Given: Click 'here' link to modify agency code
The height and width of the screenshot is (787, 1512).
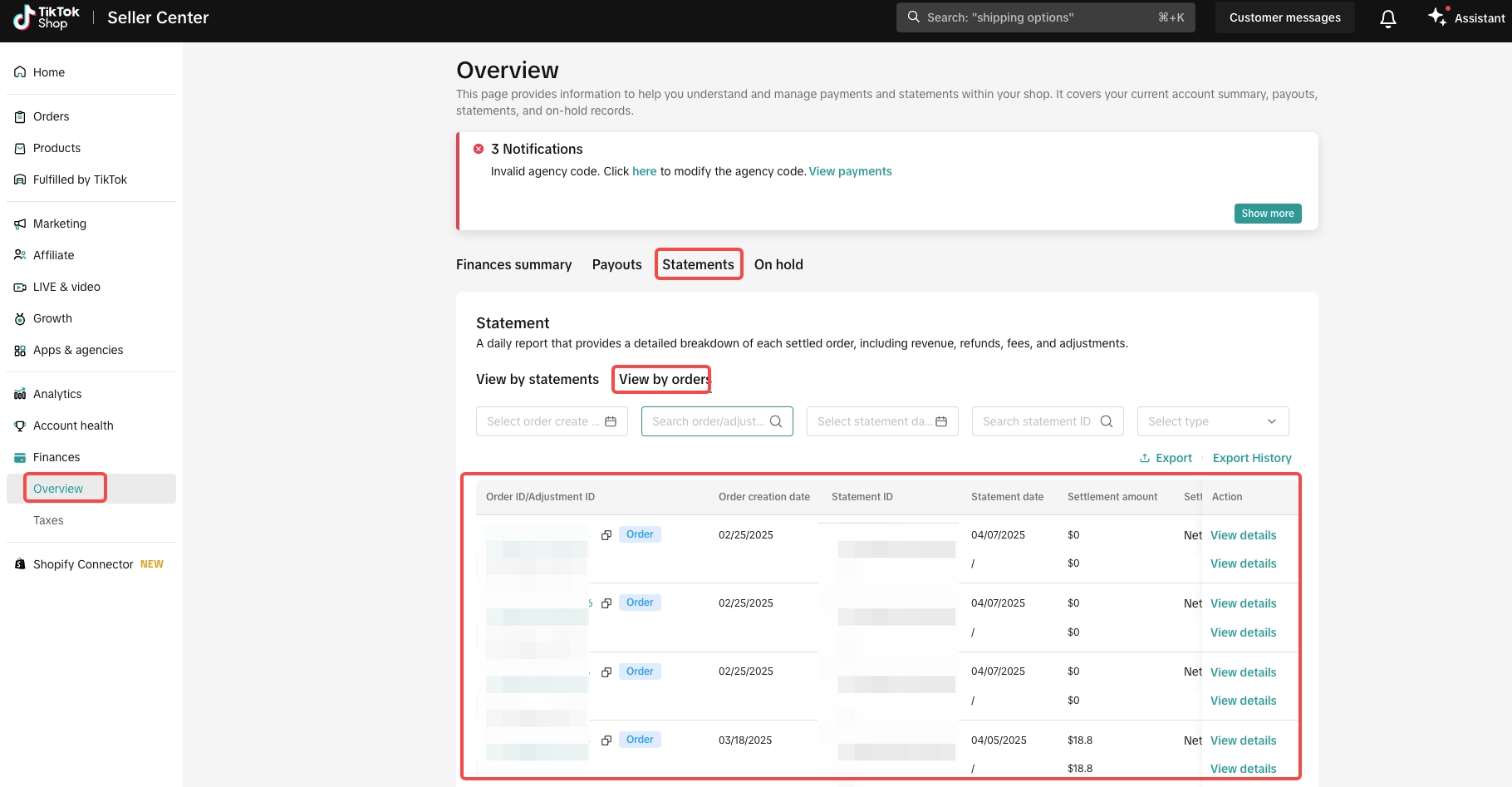Looking at the screenshot, I should [x=644, y=171].
